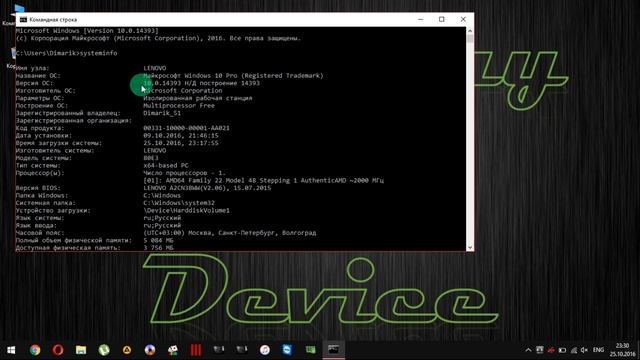This screenshot has width=640, height=360.
Task: Click registered owner value 'Dimarik_51'
Action: pyautogui.click(x=162, y=113)
